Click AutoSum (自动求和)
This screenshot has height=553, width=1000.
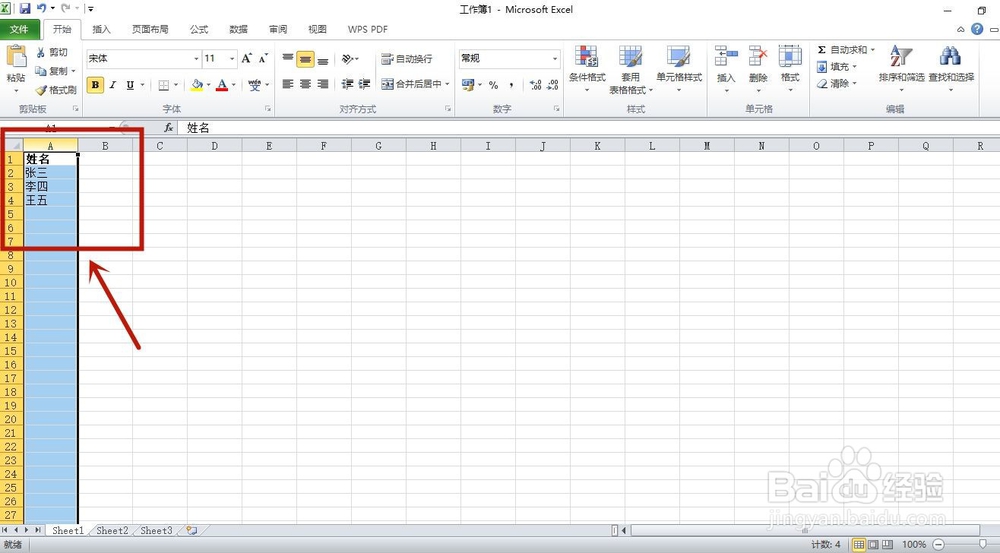842,50
